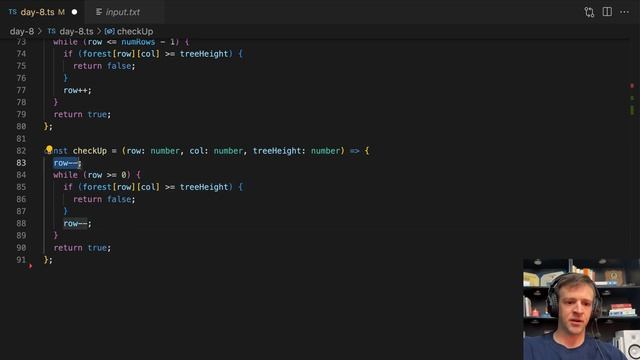640x360 pixels.
Task: Click the checkUp function name on line 82
Action: (x=90, y=151)
